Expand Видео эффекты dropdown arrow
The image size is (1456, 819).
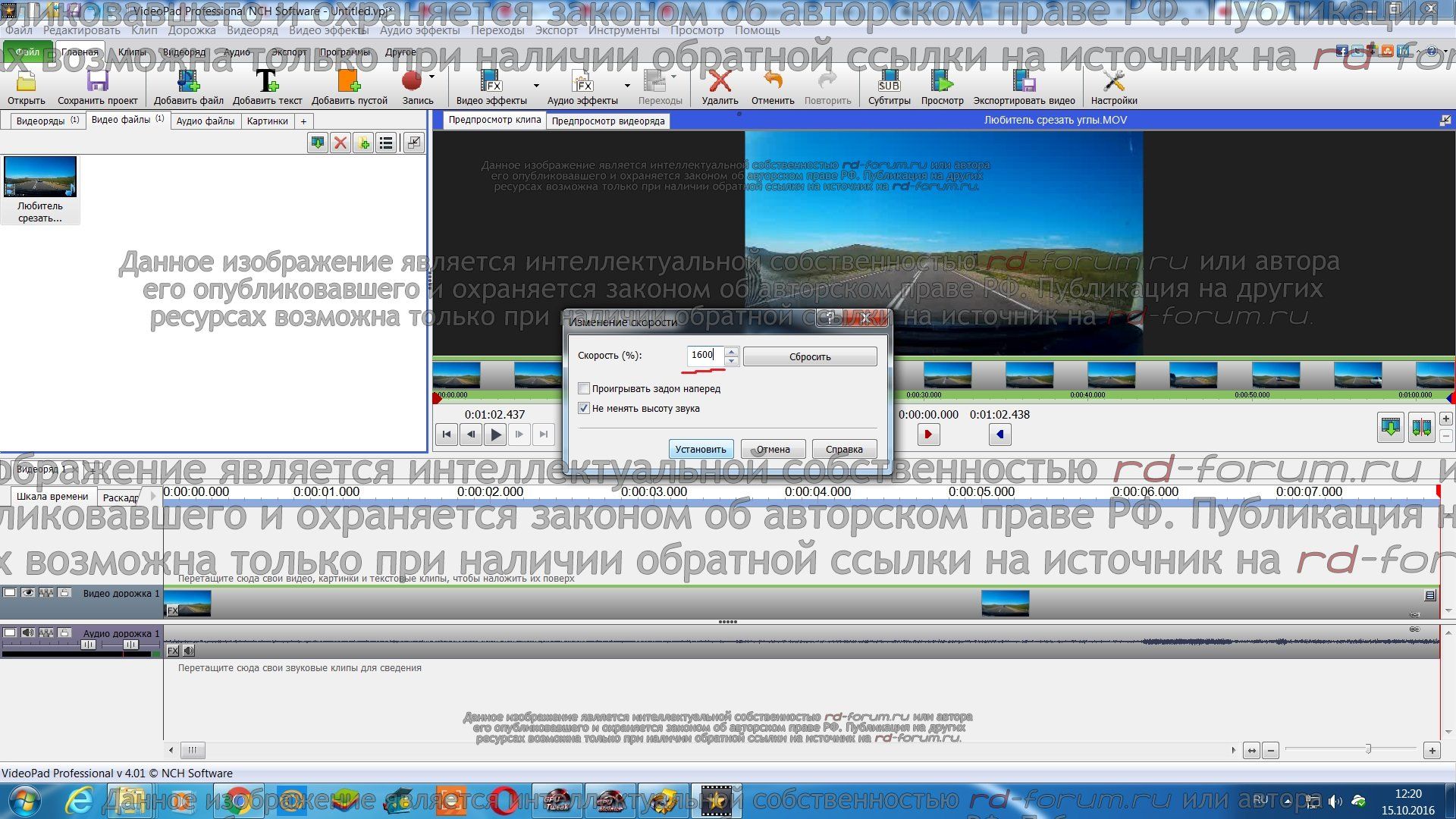(536, 85)
